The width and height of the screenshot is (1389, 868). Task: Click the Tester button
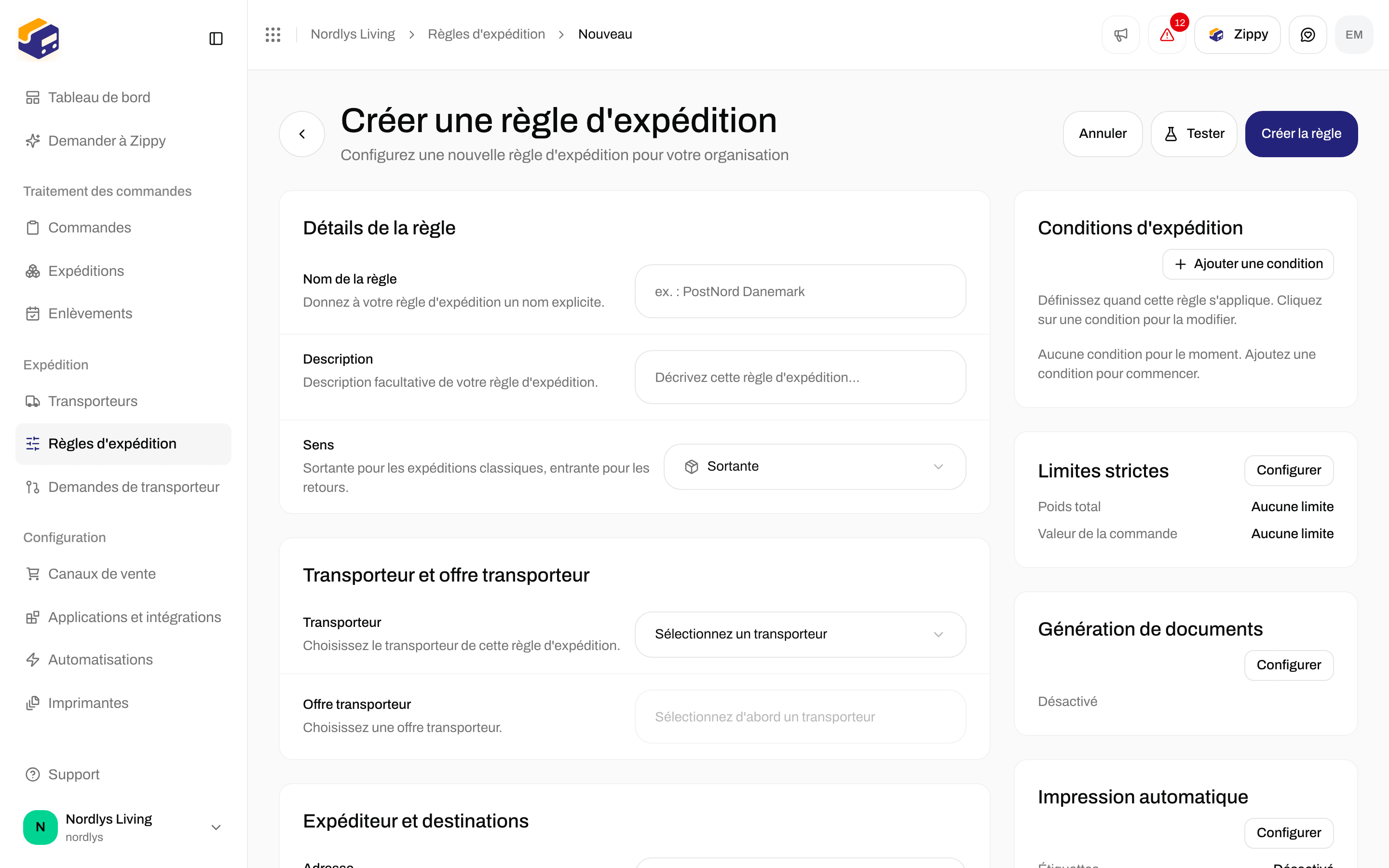point(1194,134)
